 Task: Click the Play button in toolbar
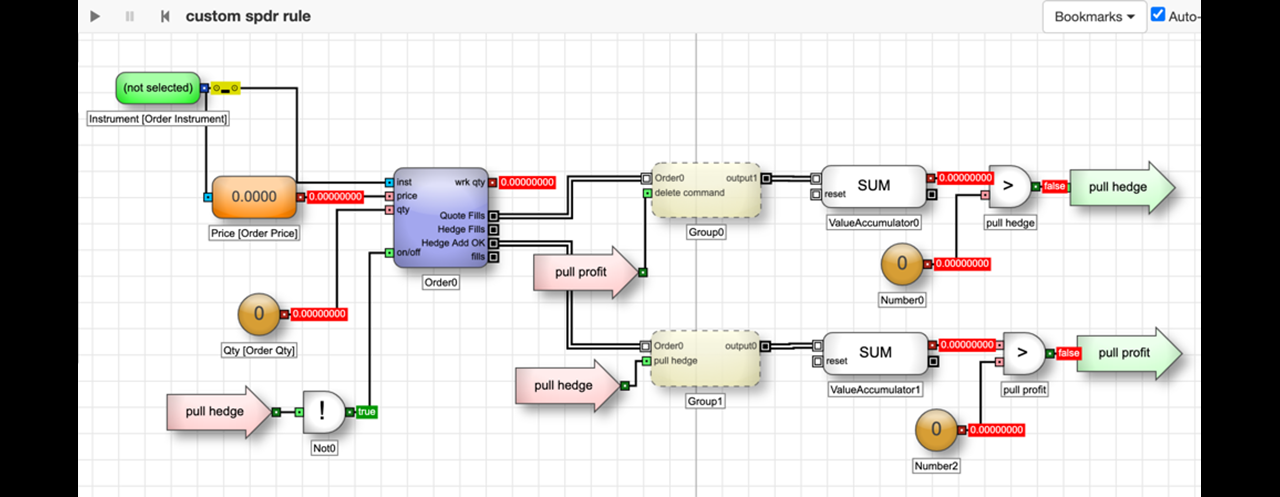(95, 16)
